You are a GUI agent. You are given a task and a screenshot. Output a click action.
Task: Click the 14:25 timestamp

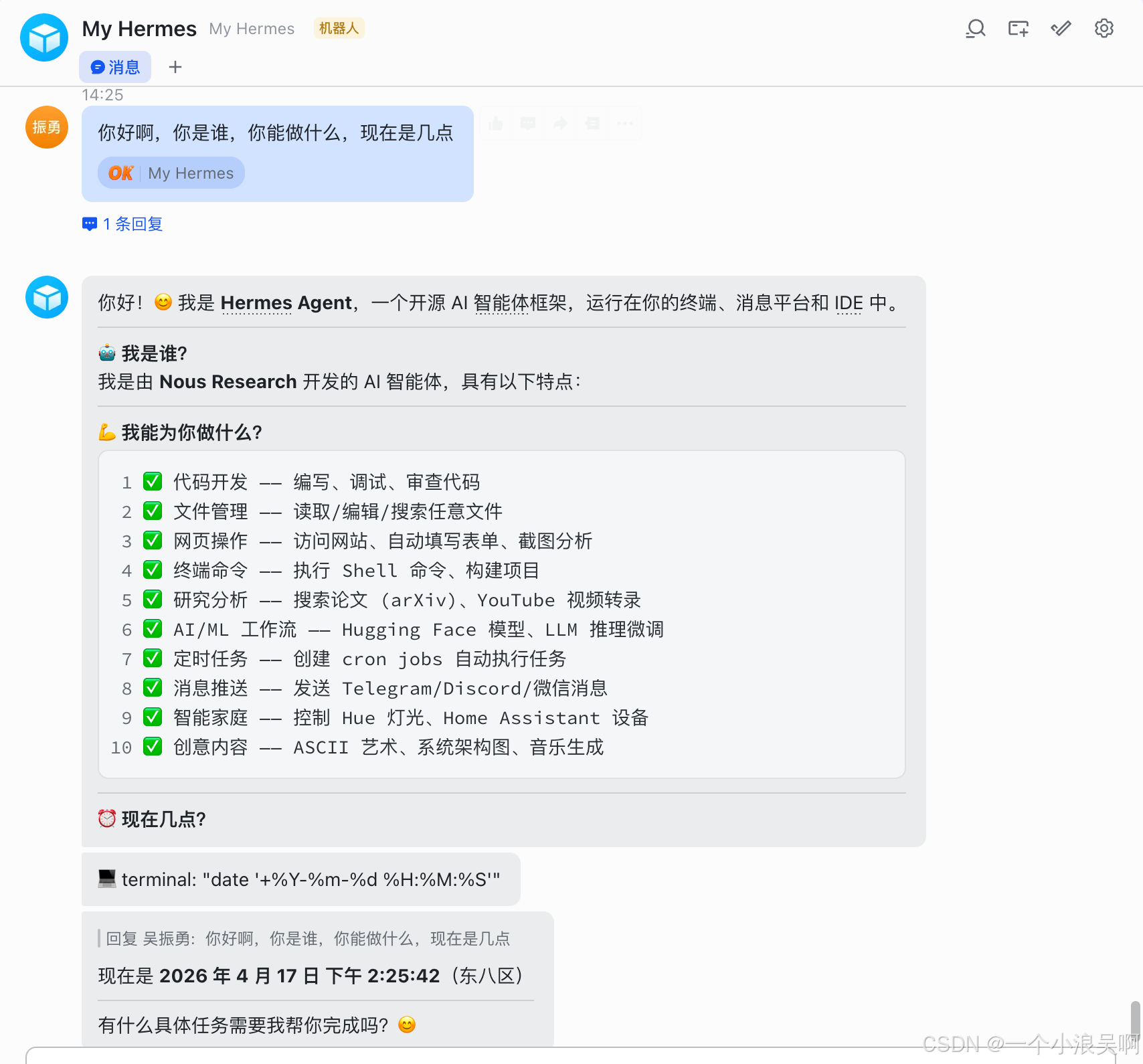pyautogui.click(x=102, y=95)
